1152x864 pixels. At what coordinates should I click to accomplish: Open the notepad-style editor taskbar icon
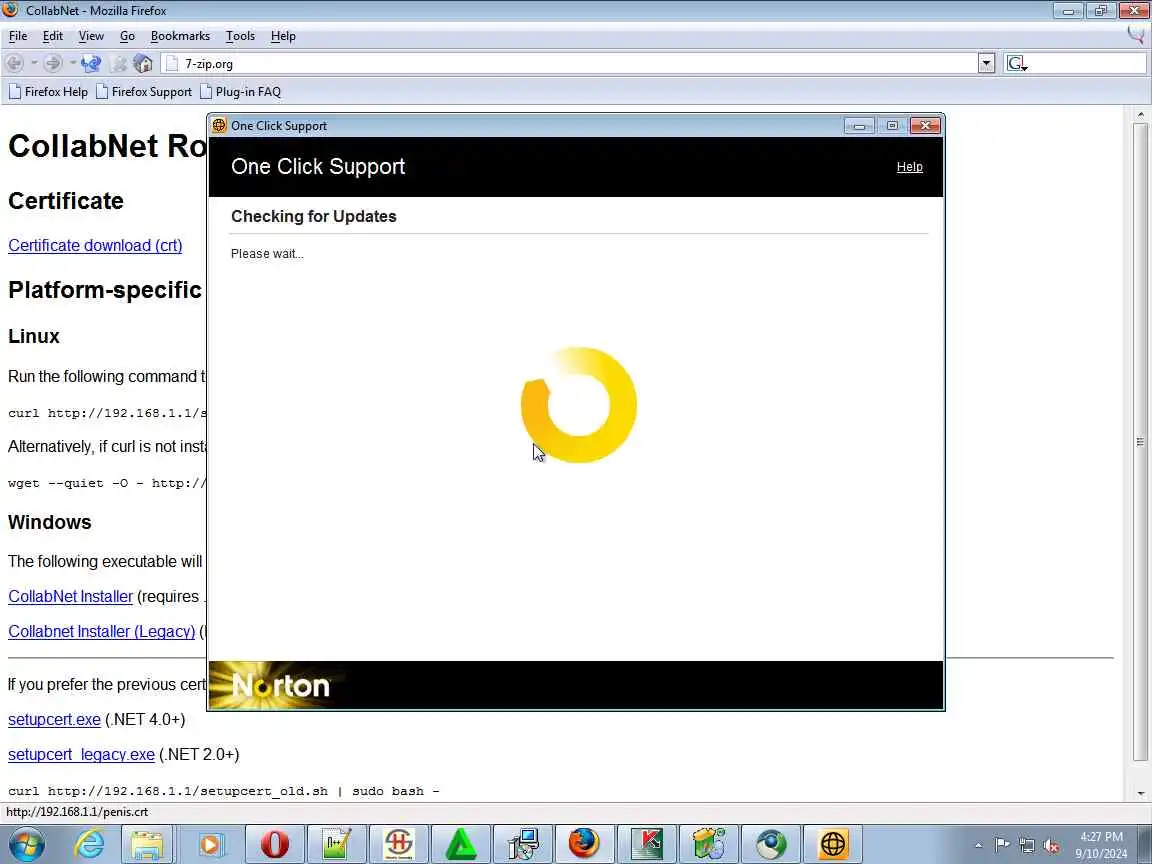336,844
